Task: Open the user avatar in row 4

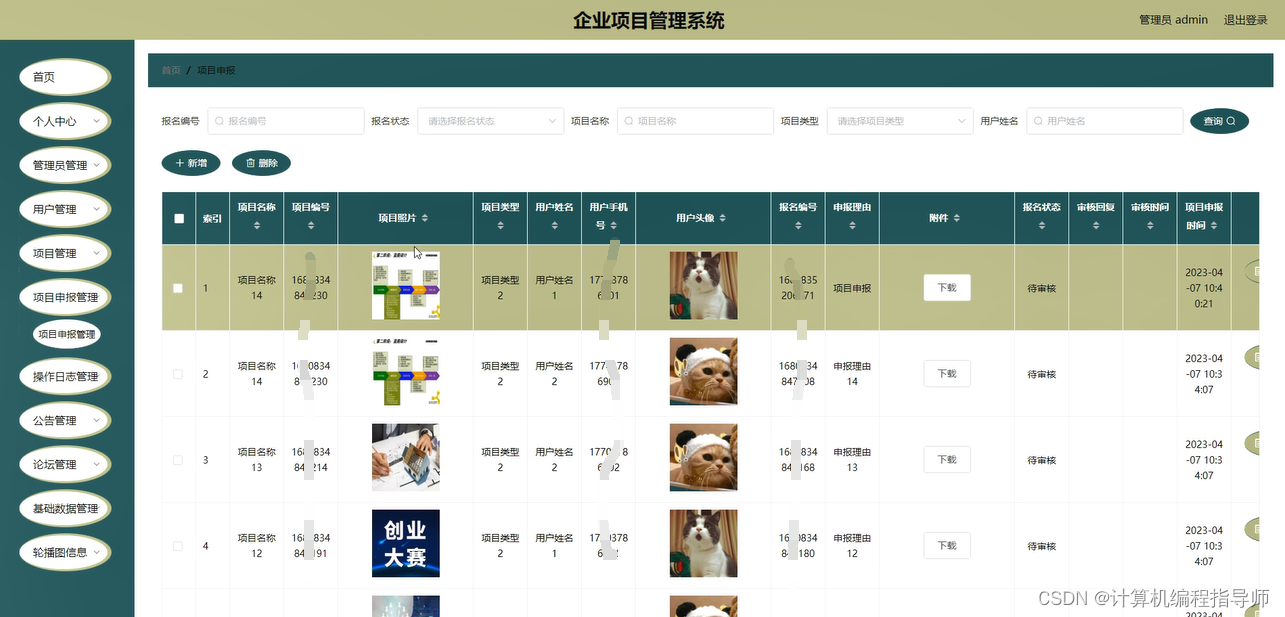Action: (x=704, y=544)
